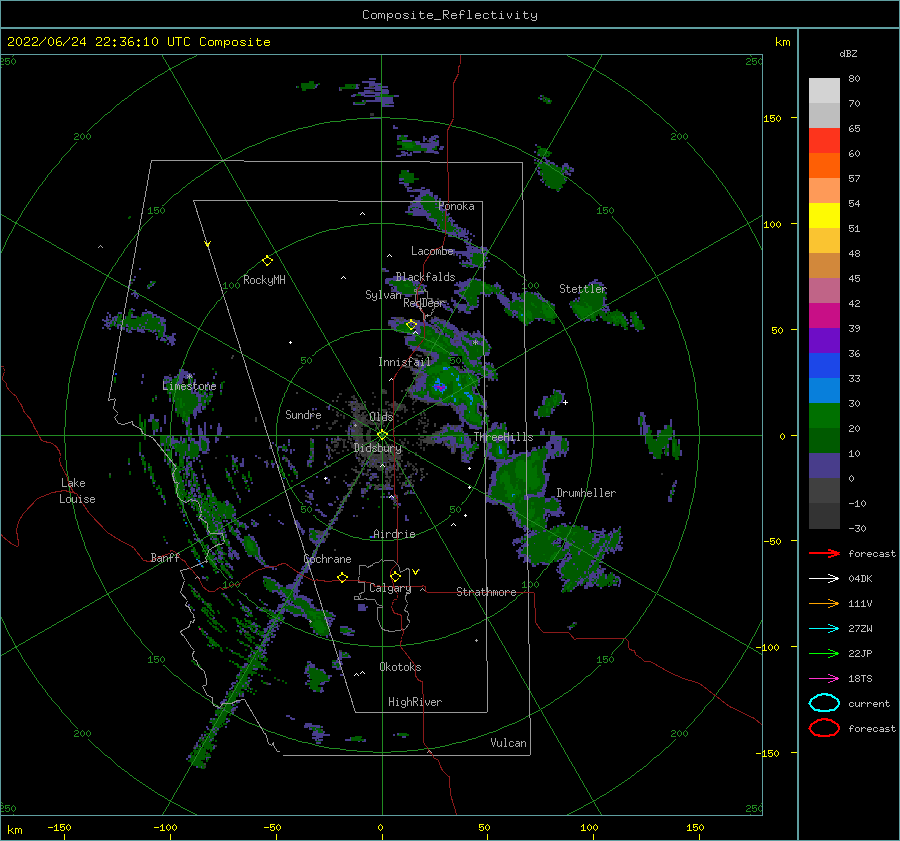Click the cyan current ellipse legend icon
The width and height of the screenshot is (900, 841).
click(824, 703)
